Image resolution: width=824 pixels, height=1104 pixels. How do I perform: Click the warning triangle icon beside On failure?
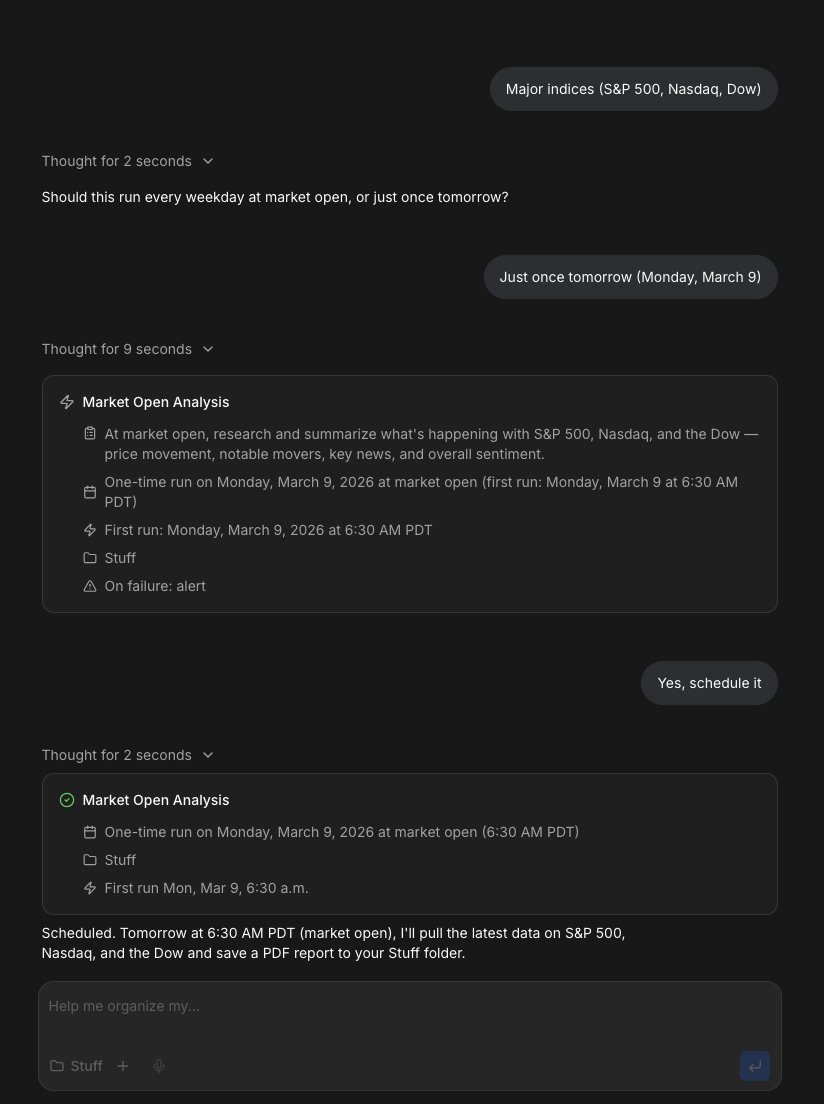(x=89, y=586)
